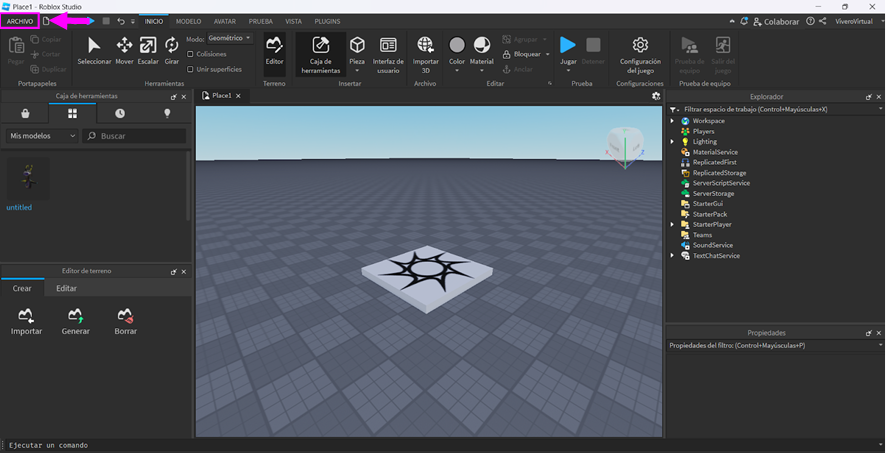Image resolution: width=886 pixels, height=475 pixels.
Task: Click the Colaborar button
Action: [776, 21]
